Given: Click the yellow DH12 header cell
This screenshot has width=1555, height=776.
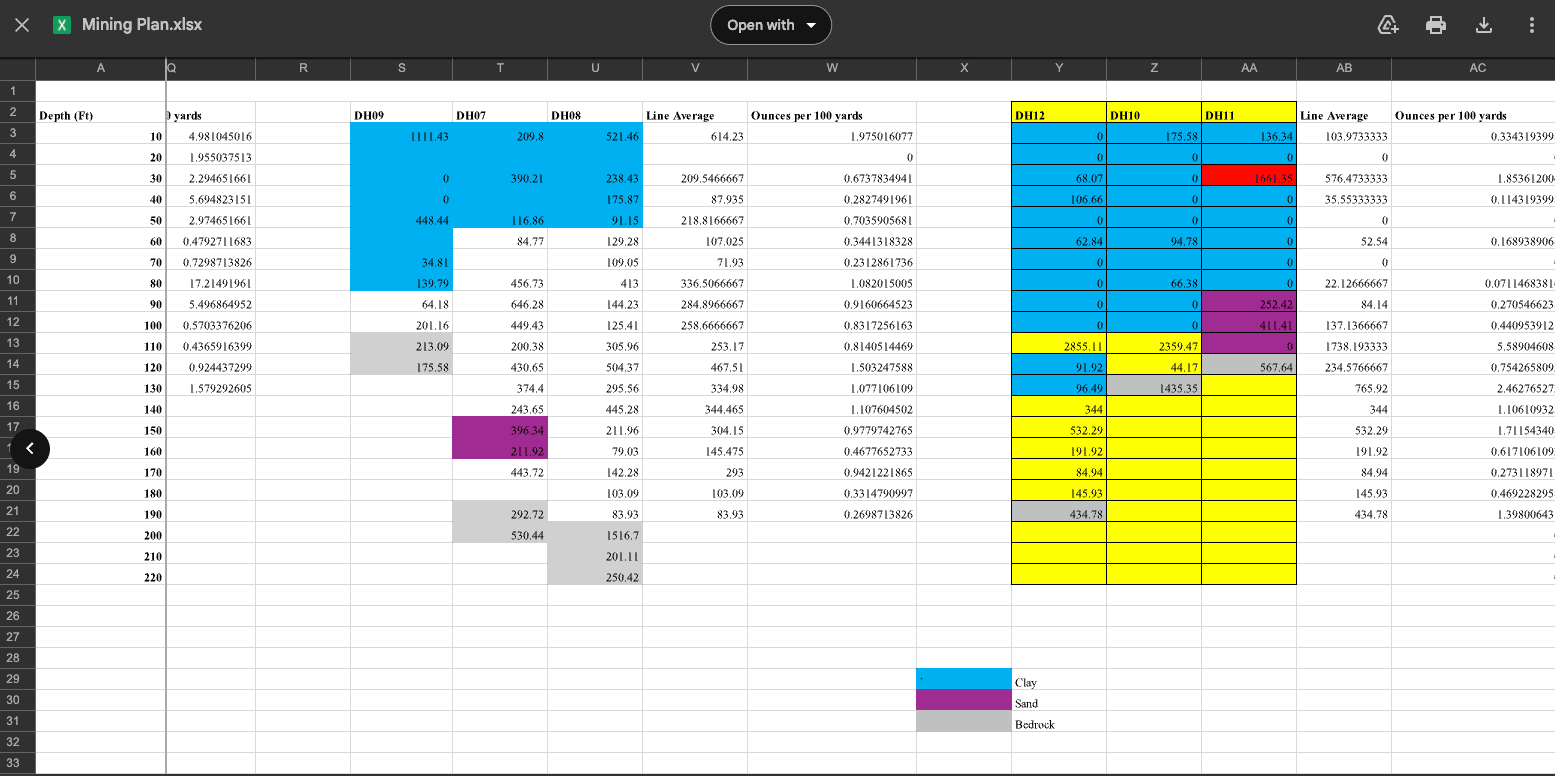Looking at the screenshot, I should (1058, 115).
